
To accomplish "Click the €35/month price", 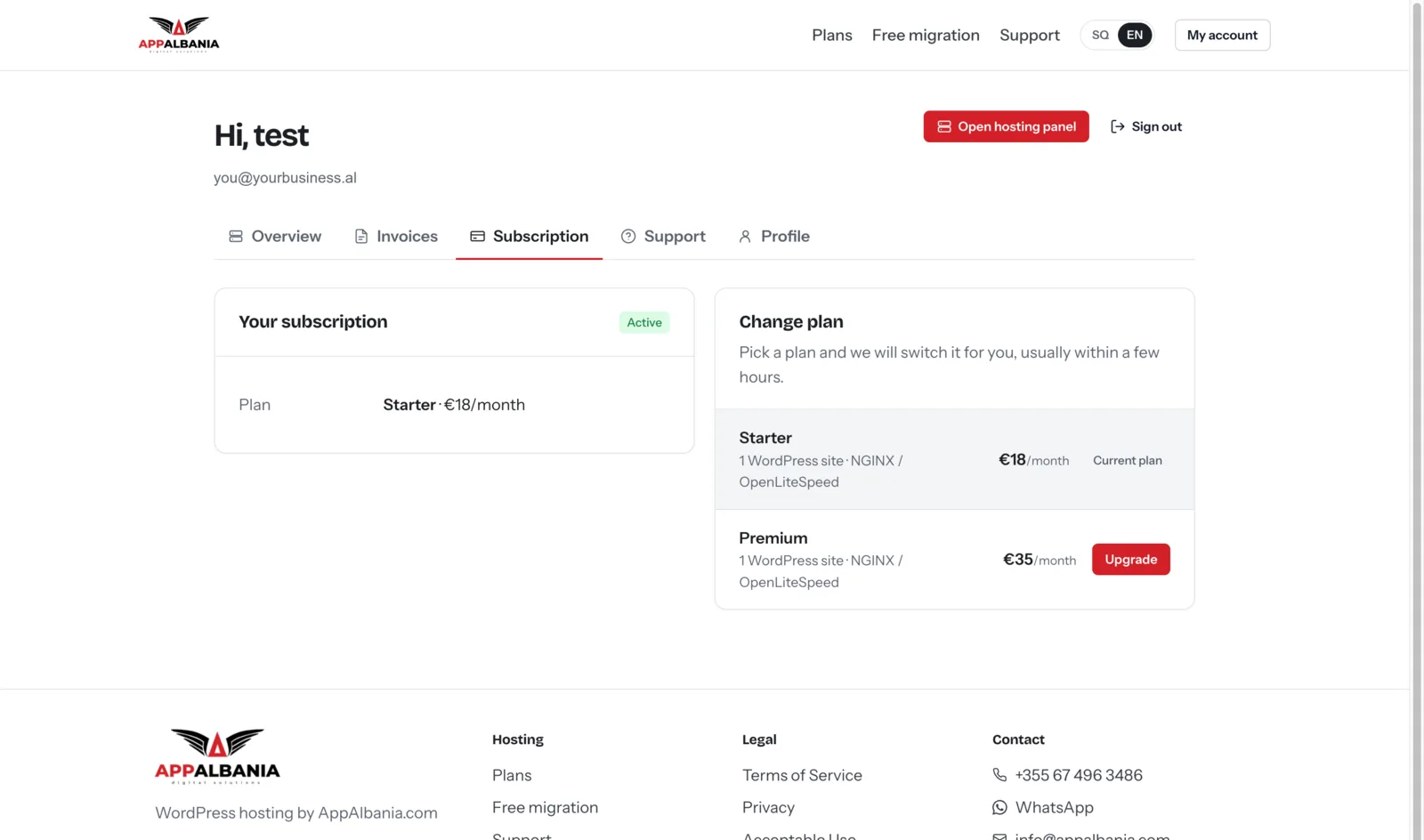I will point(1040,560).
